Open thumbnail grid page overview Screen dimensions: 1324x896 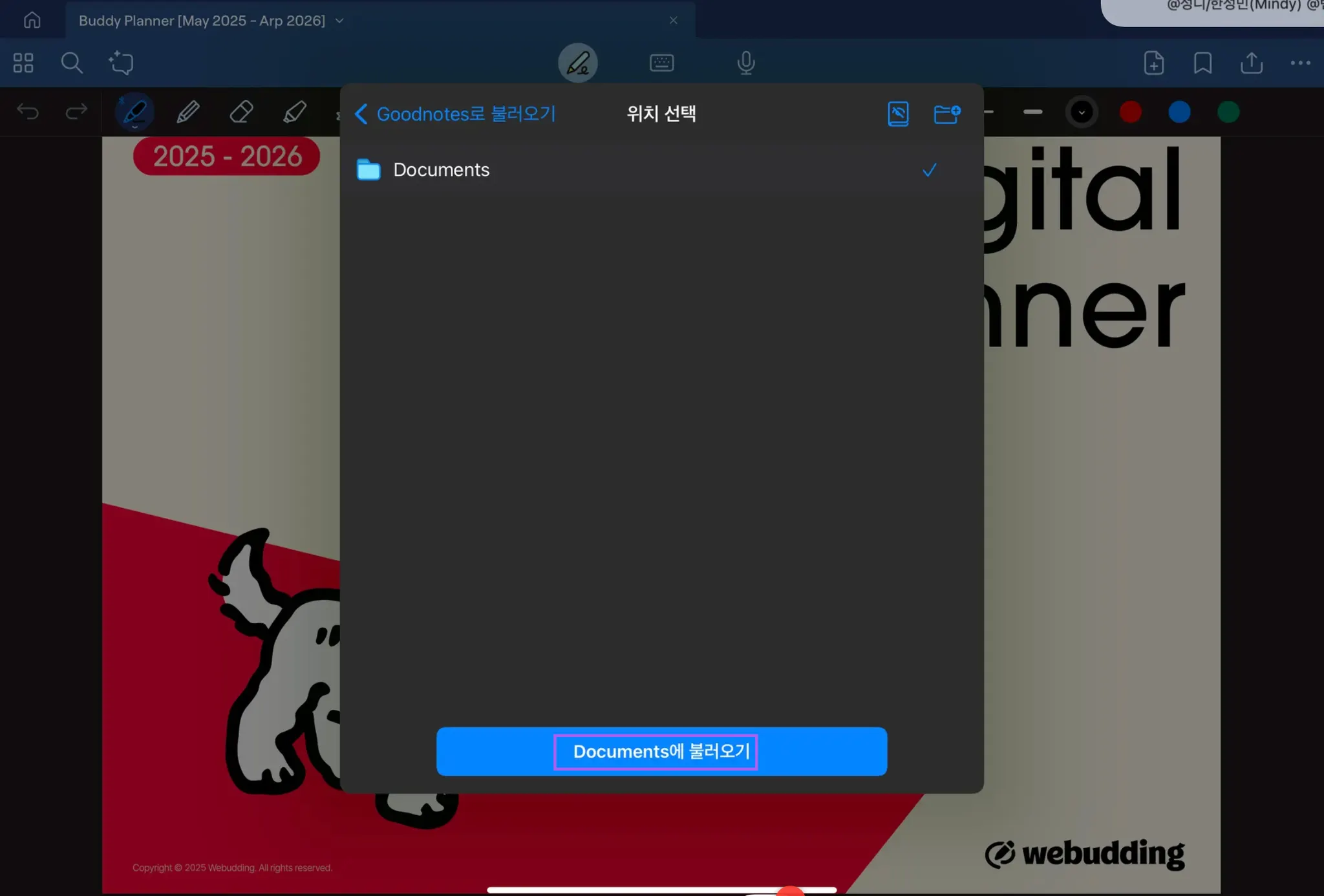(x=23, y=63)
